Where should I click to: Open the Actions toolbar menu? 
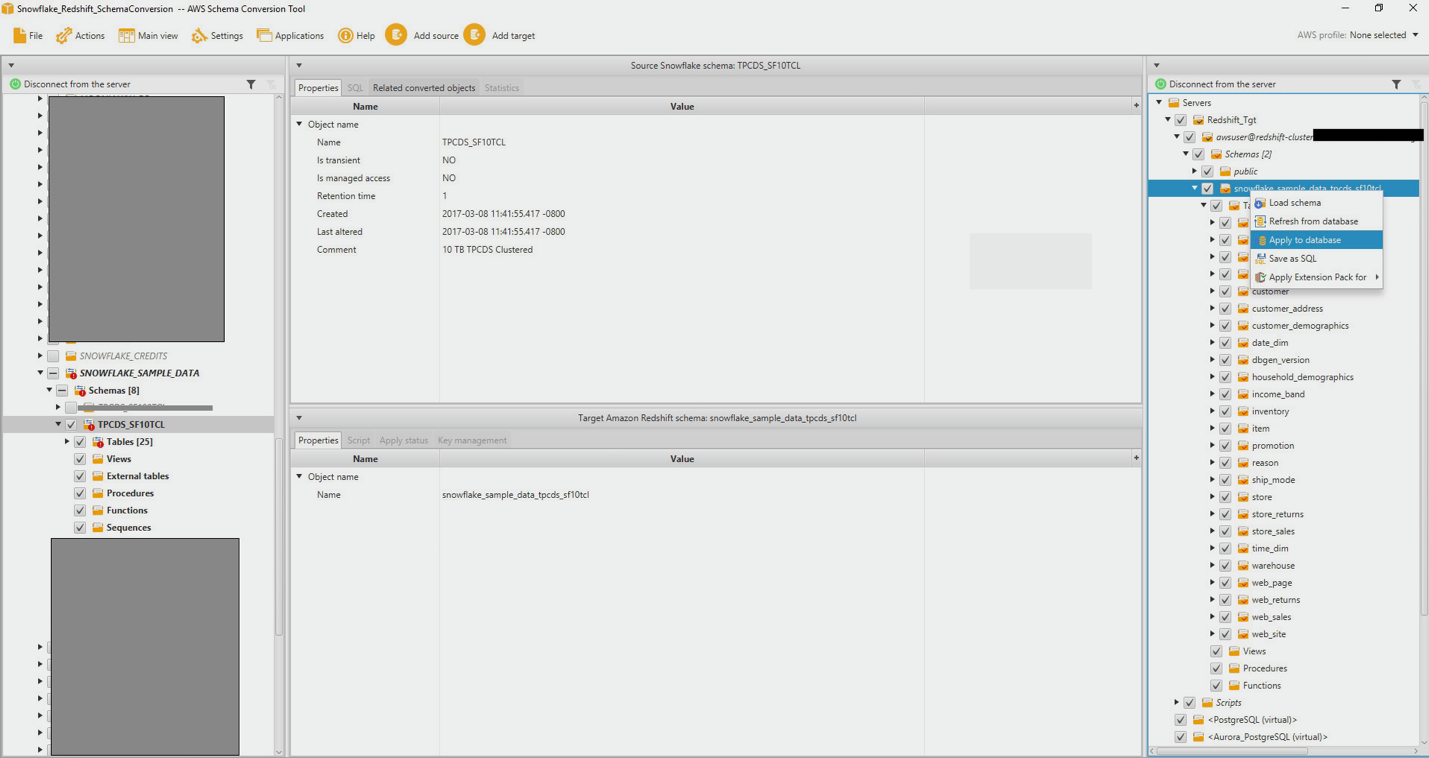80,36
